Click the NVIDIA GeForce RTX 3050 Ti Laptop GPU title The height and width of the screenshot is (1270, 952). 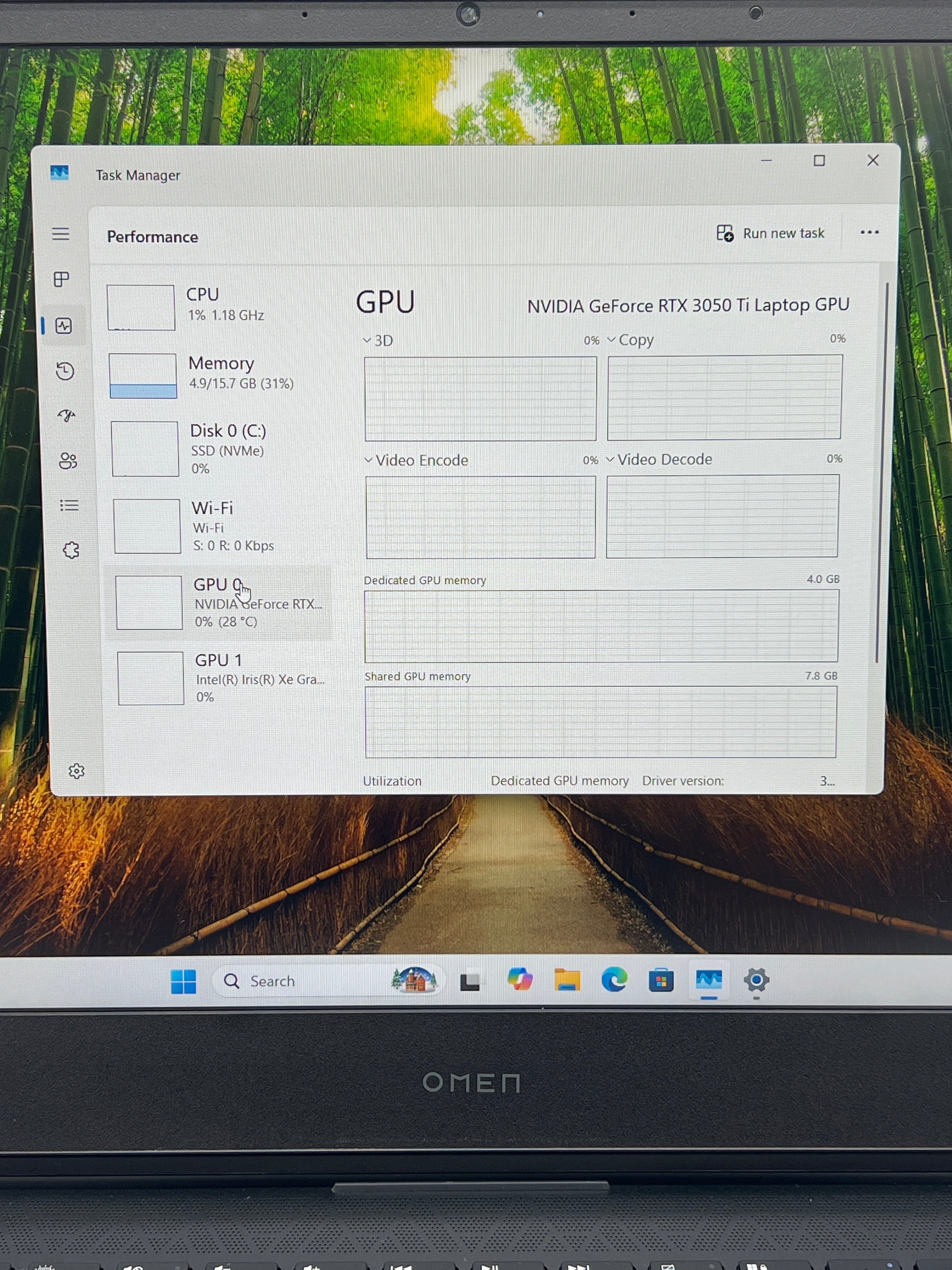tap(688, 306)
